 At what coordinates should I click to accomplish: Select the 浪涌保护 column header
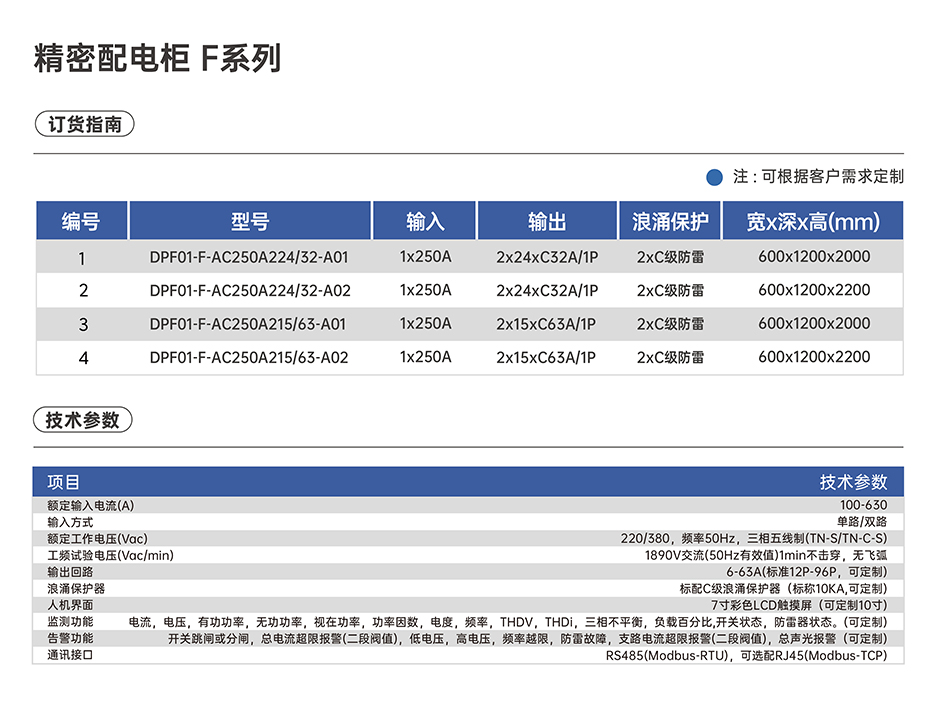pos(670,222)
